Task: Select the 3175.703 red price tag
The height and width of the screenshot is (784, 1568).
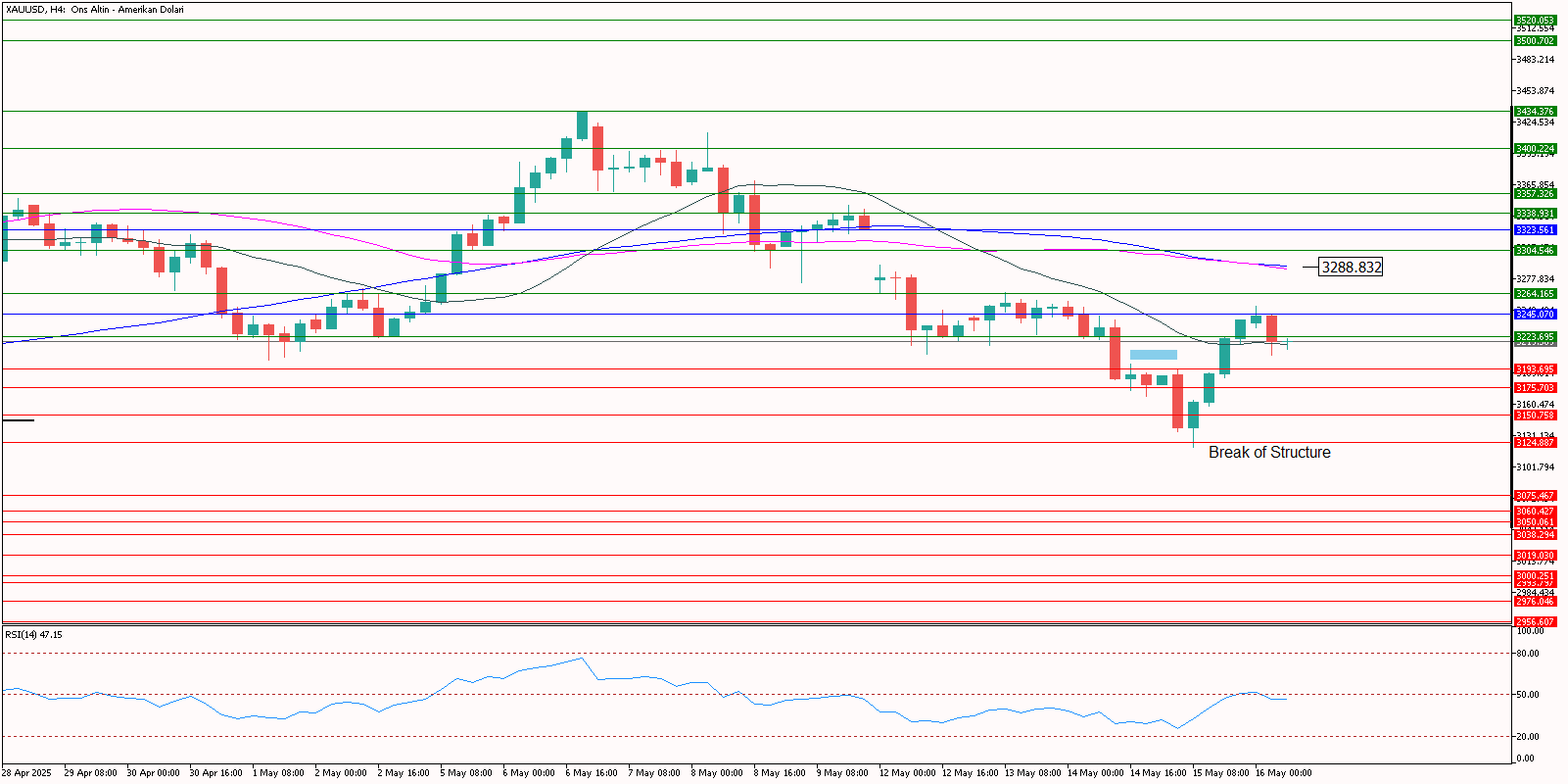Action: [1535, 387]
